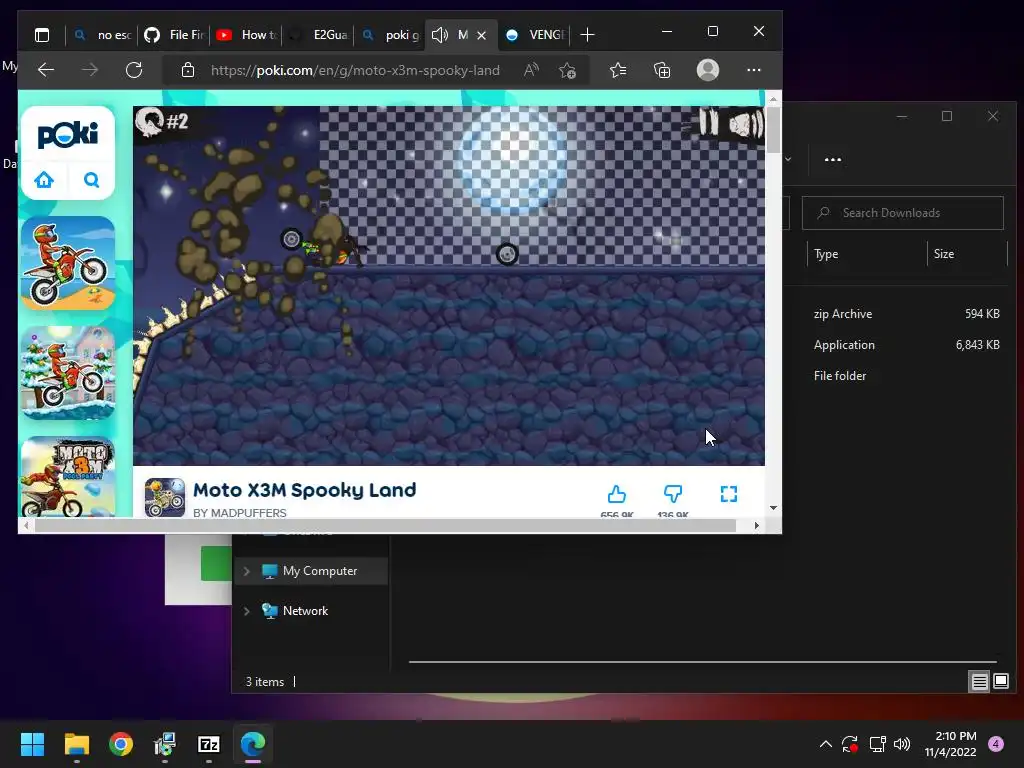Open the notification center badge
The width and height of the screenshot is (1024, 768).
pyautogui.click(x=996, y=744)
